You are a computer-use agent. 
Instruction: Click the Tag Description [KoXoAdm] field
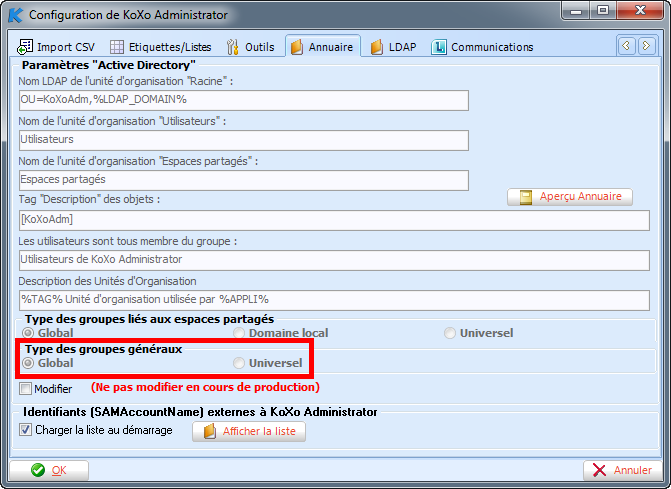click(x=334, y=220)
